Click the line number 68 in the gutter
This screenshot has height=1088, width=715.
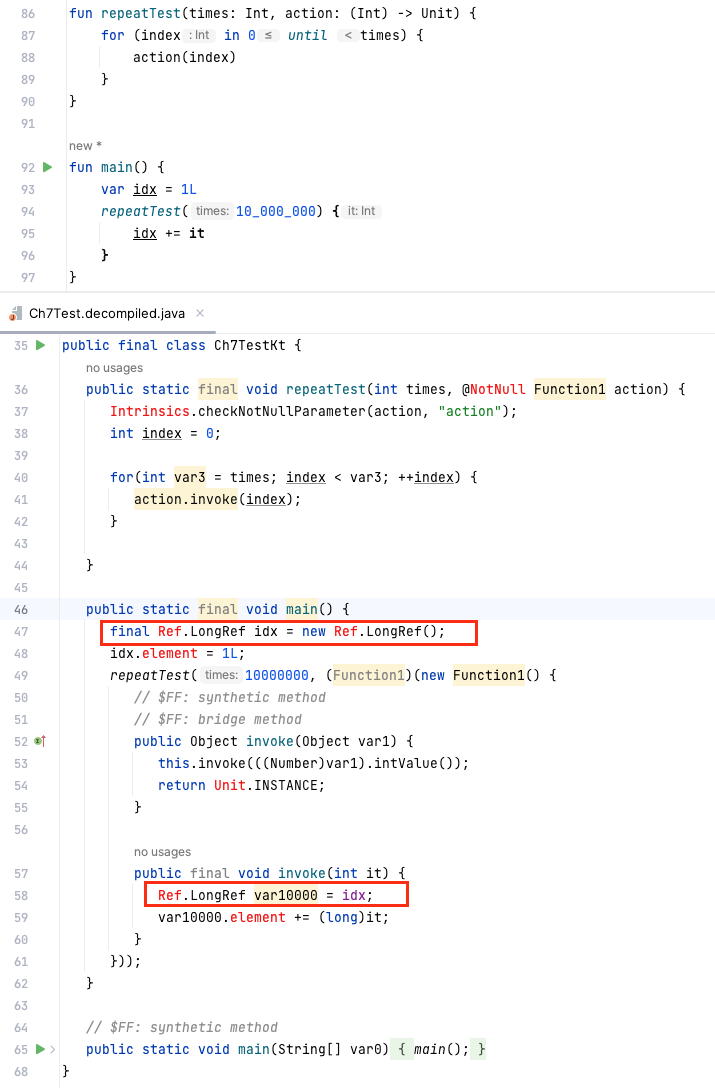(21, 1071)
